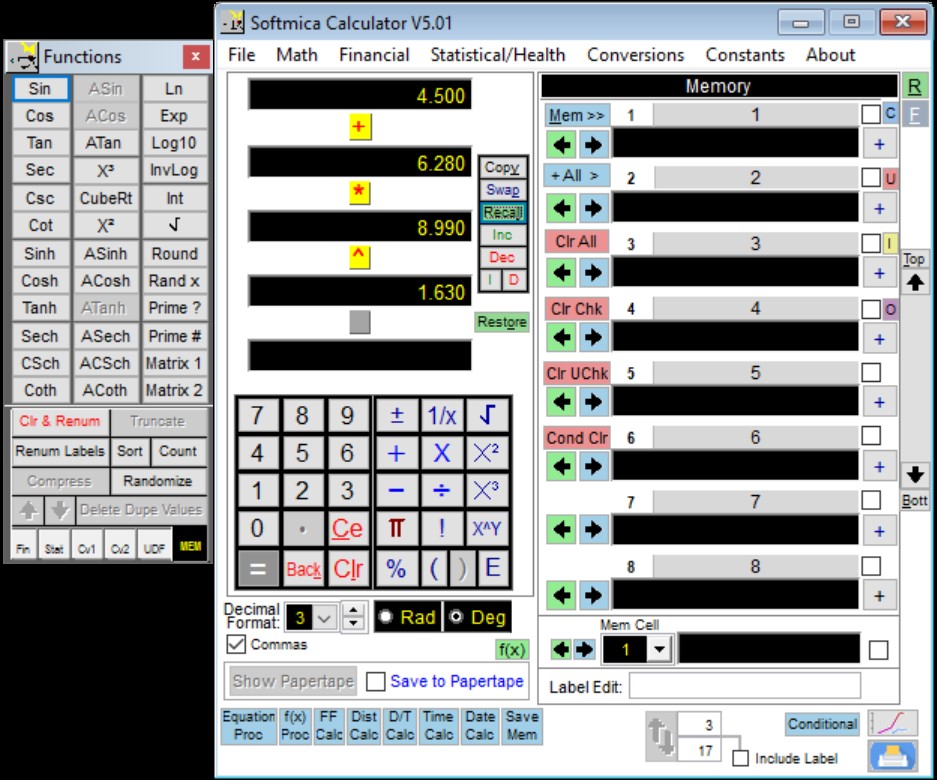Enable Save to Papertape checkbox
Screen dimensions: 937x780
click(375, 681)
